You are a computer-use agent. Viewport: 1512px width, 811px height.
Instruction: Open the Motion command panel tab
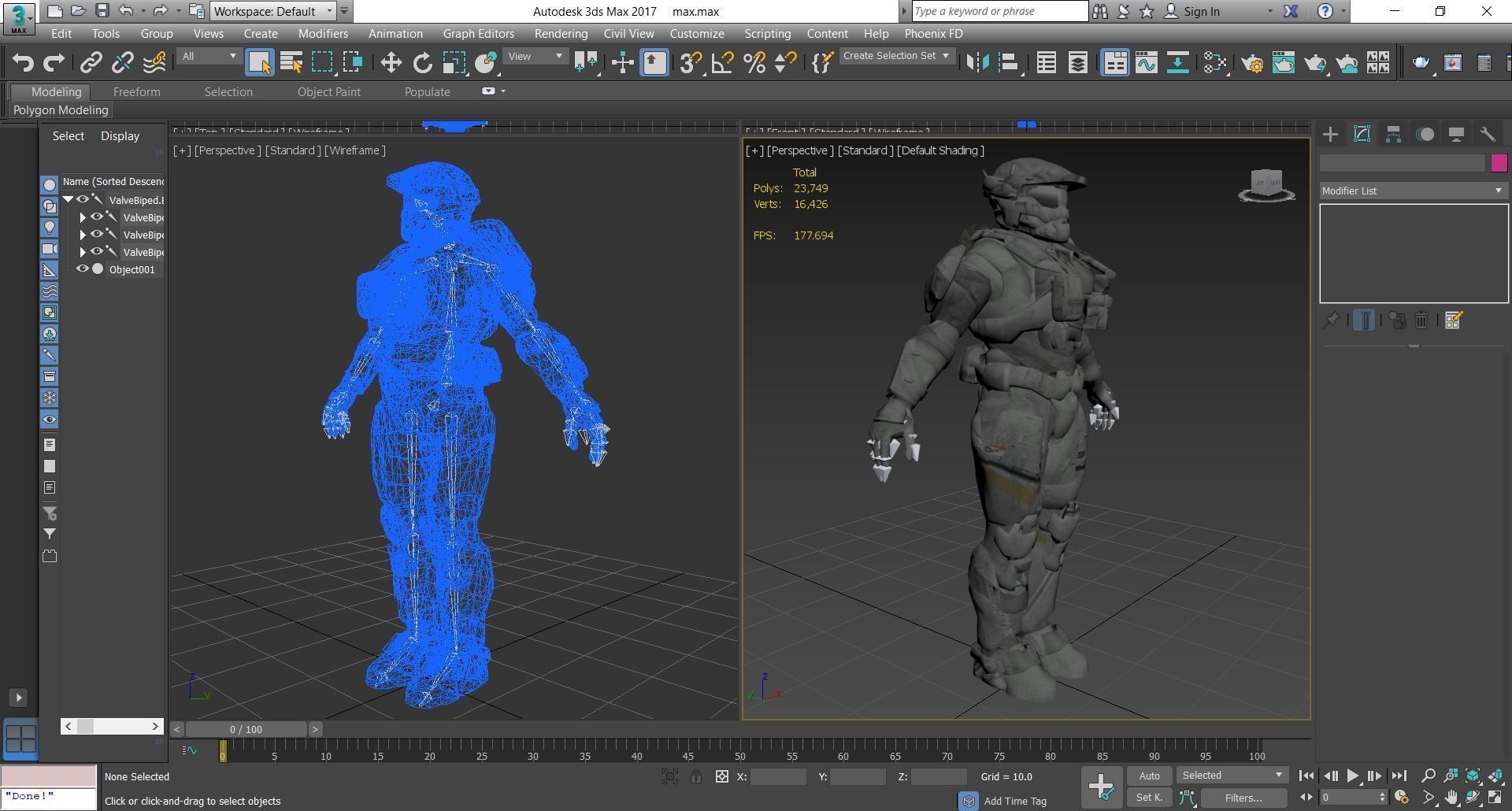click(1425, 135)
